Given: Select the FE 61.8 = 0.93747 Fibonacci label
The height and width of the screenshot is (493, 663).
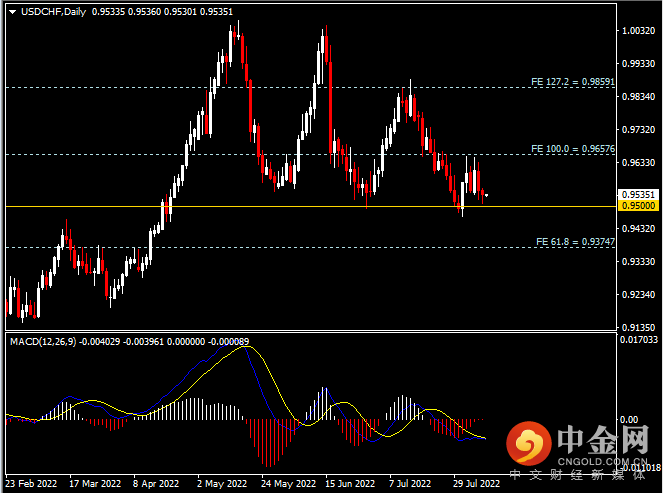Looking at the screenshot, I should tap(575, 242).
